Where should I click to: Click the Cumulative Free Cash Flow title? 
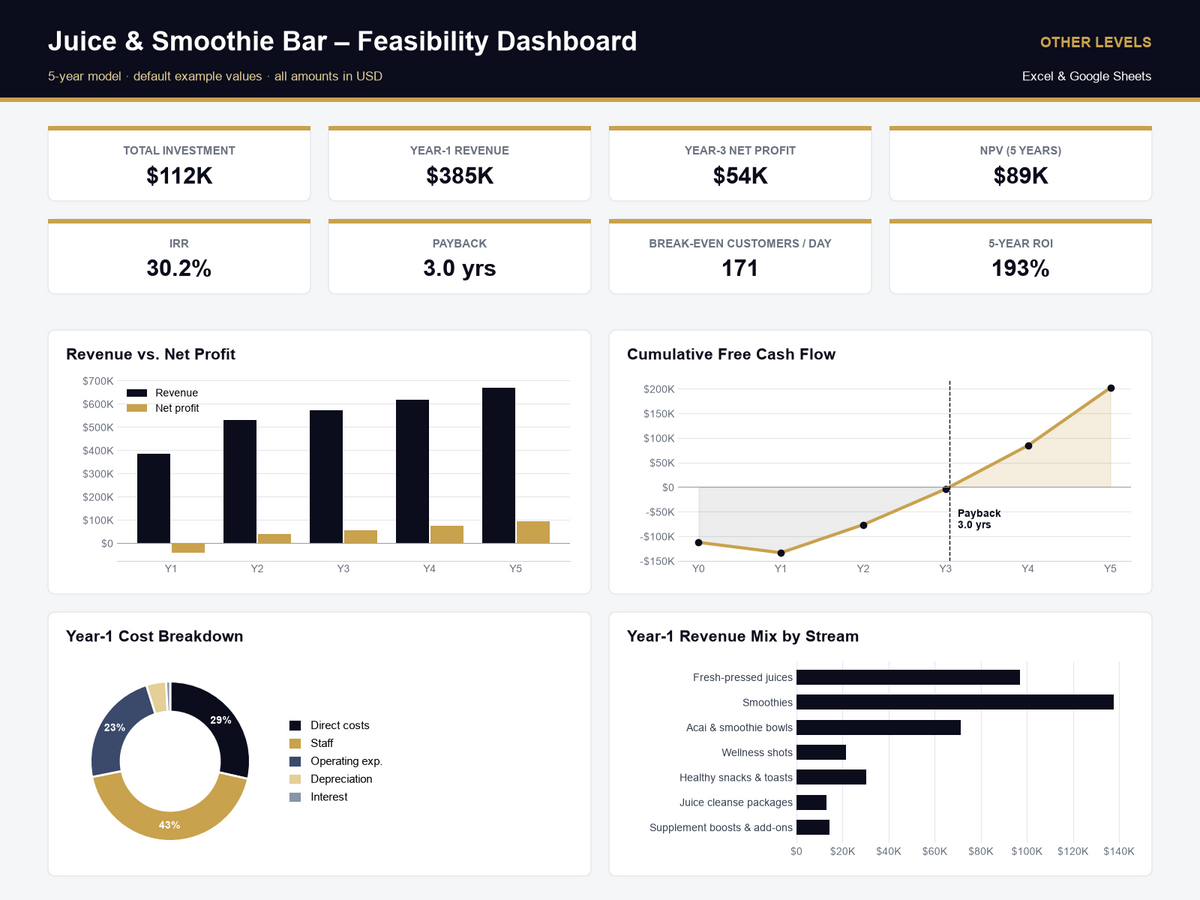pos(731,354)
